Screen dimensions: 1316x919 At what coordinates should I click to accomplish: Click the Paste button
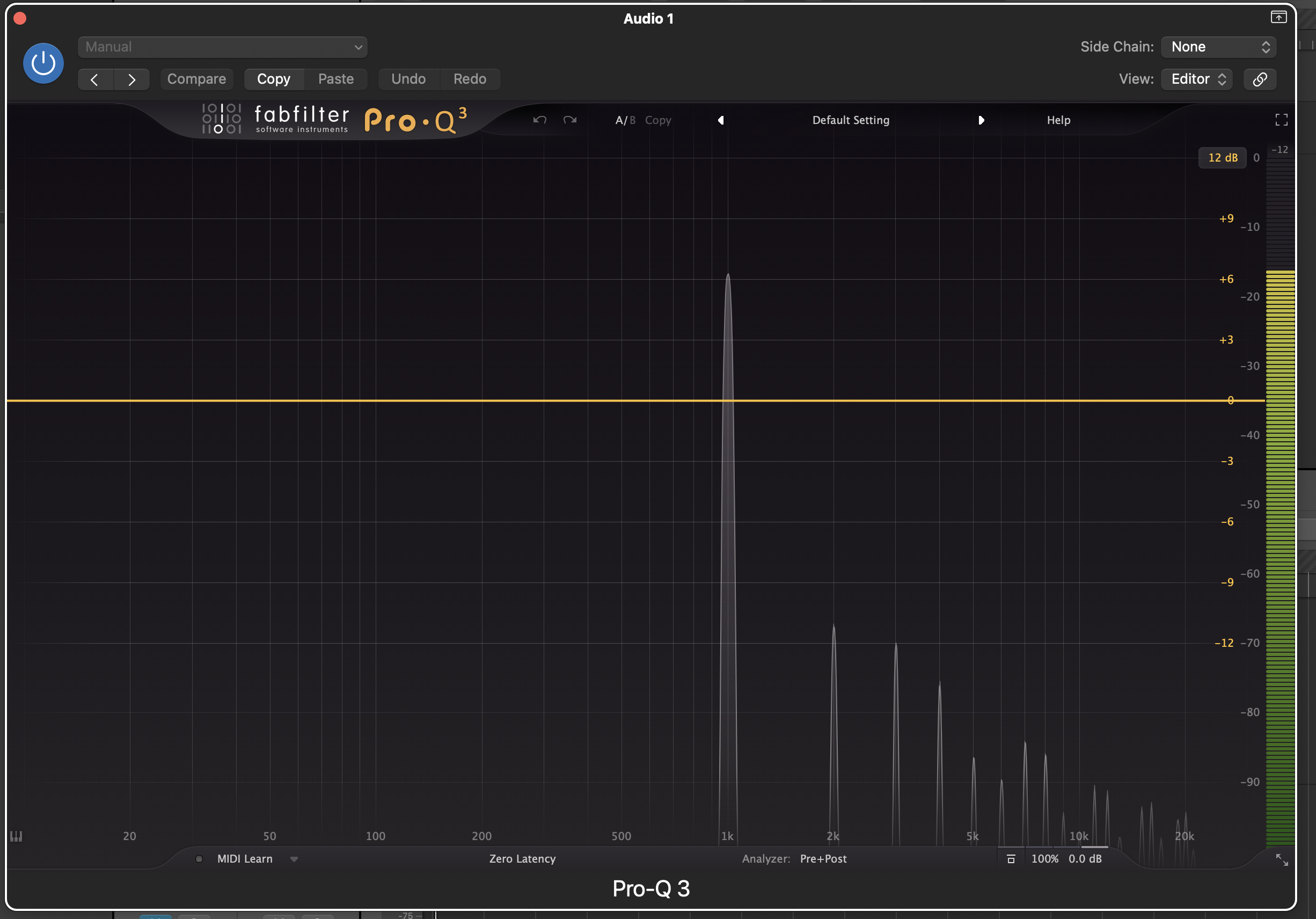pyautogui.click(x=336, y=79)
